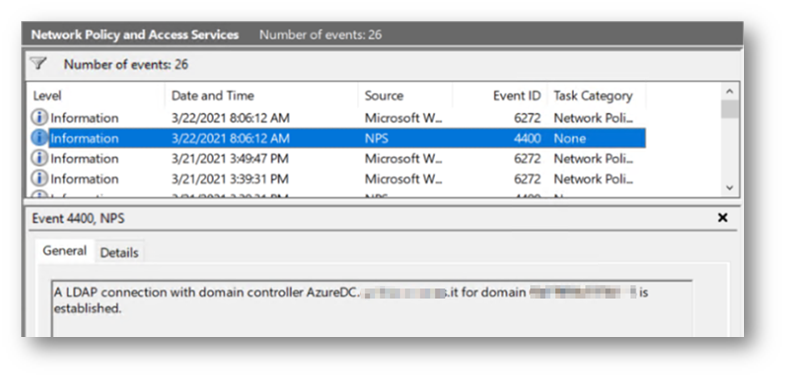Viewport: 786px width, 379px height.
Task: Click info icon of 3:49:47 PM event
Action: (x=40, y=158)
